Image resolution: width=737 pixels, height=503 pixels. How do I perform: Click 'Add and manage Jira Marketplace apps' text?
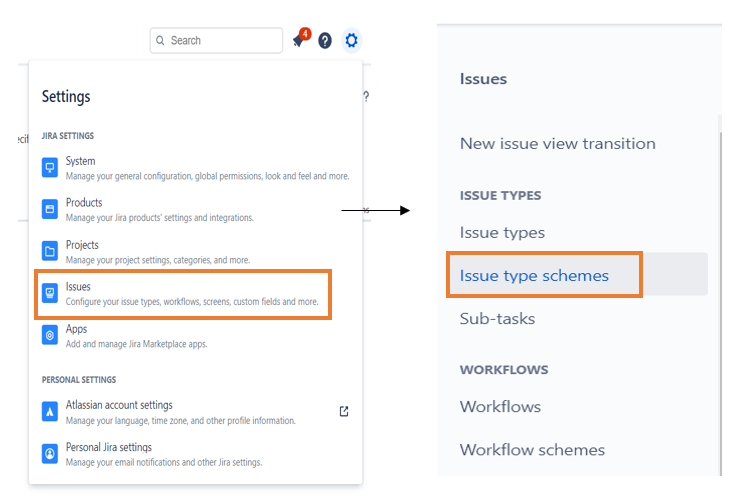136,344
